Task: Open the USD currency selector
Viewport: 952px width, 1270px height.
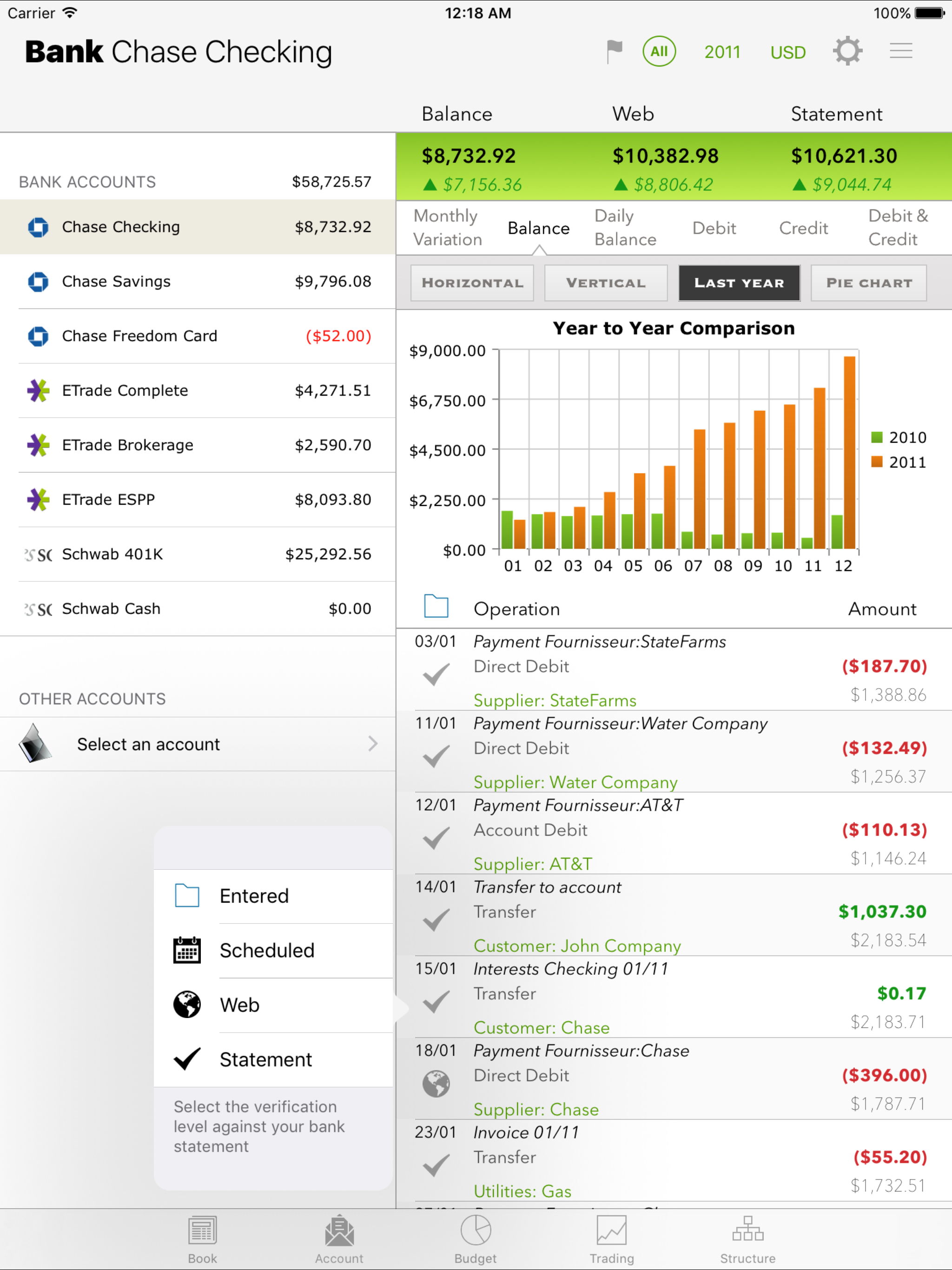Action: tap(788, 52)
